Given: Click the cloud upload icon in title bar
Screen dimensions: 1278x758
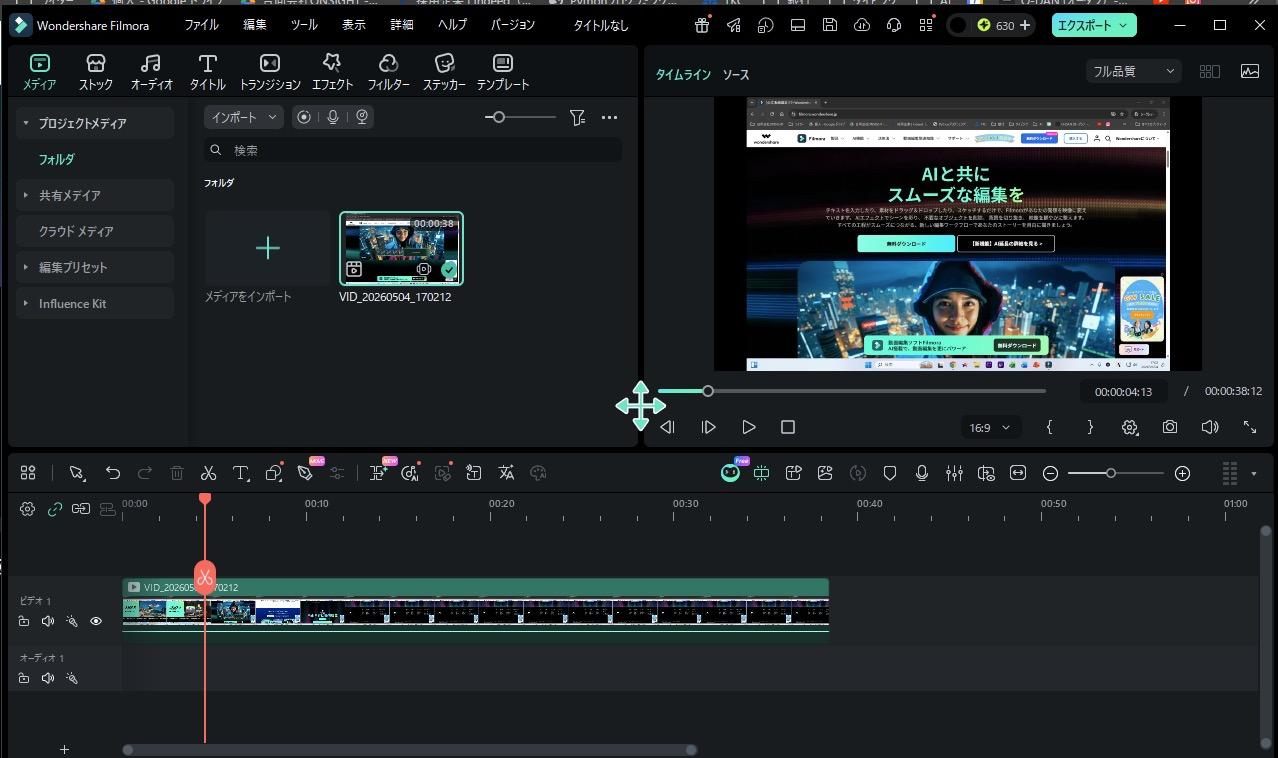Looking at the screenshot, I should [x=862, y=25].
